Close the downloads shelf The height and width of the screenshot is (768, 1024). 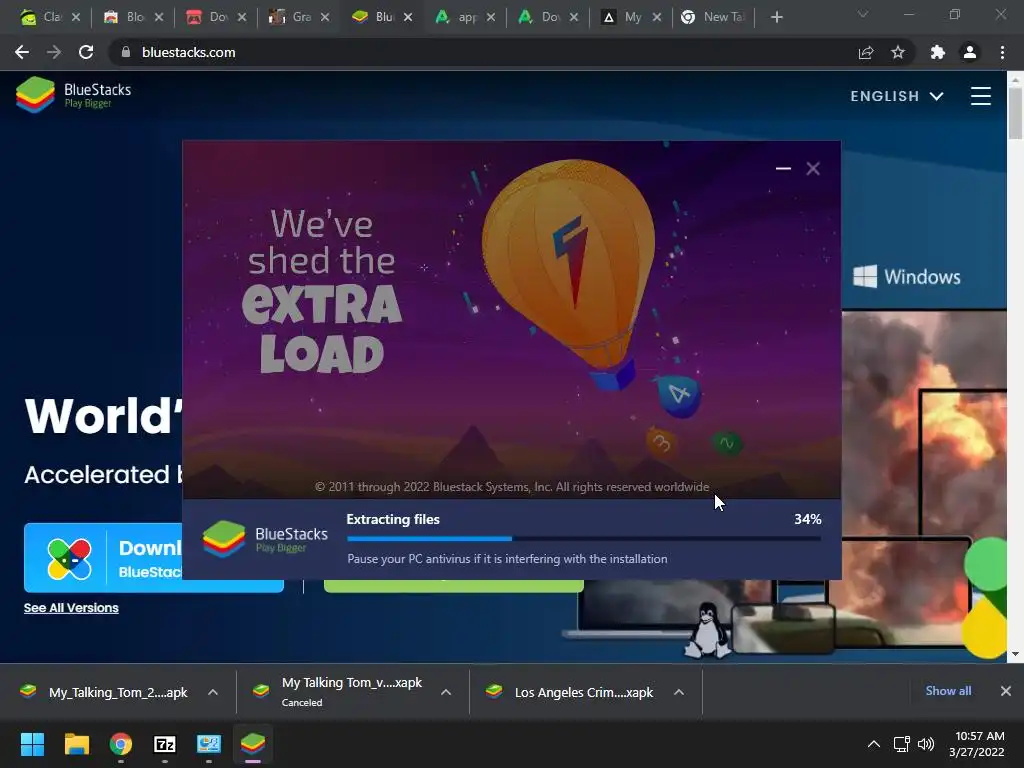click(1006, 691)
